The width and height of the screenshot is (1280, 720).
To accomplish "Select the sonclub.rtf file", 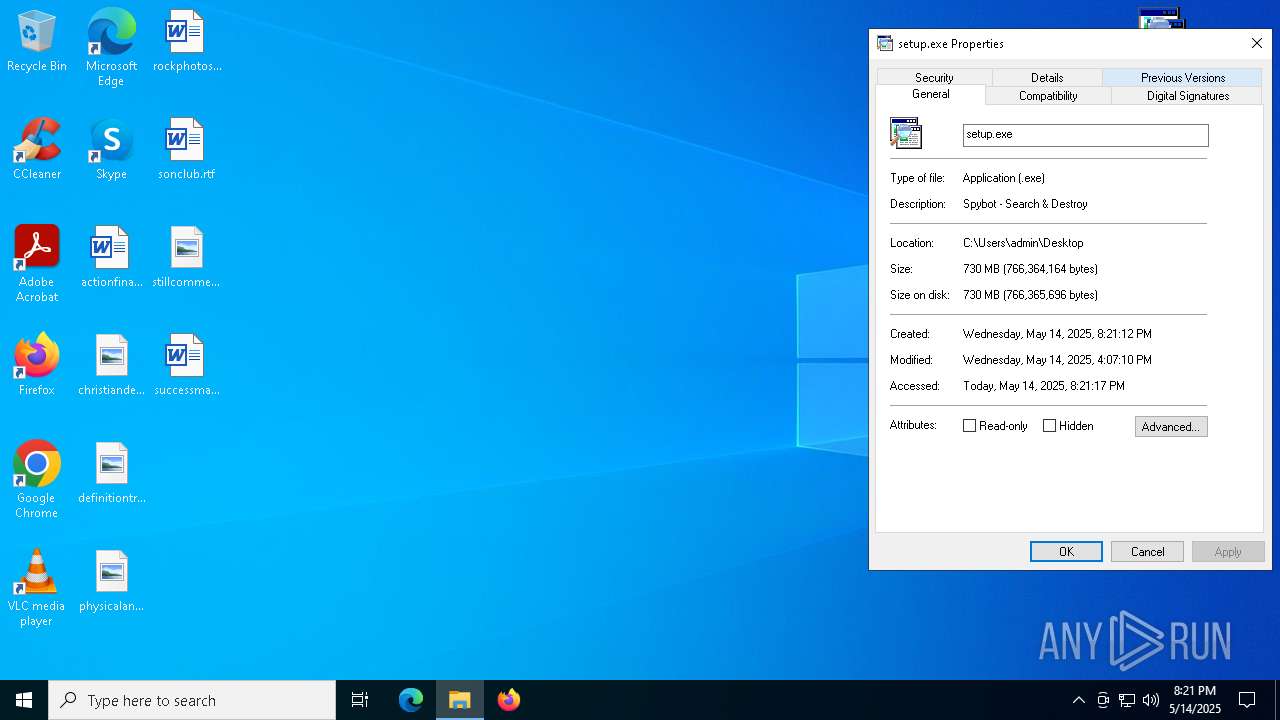I will click(x=186, y=142).
